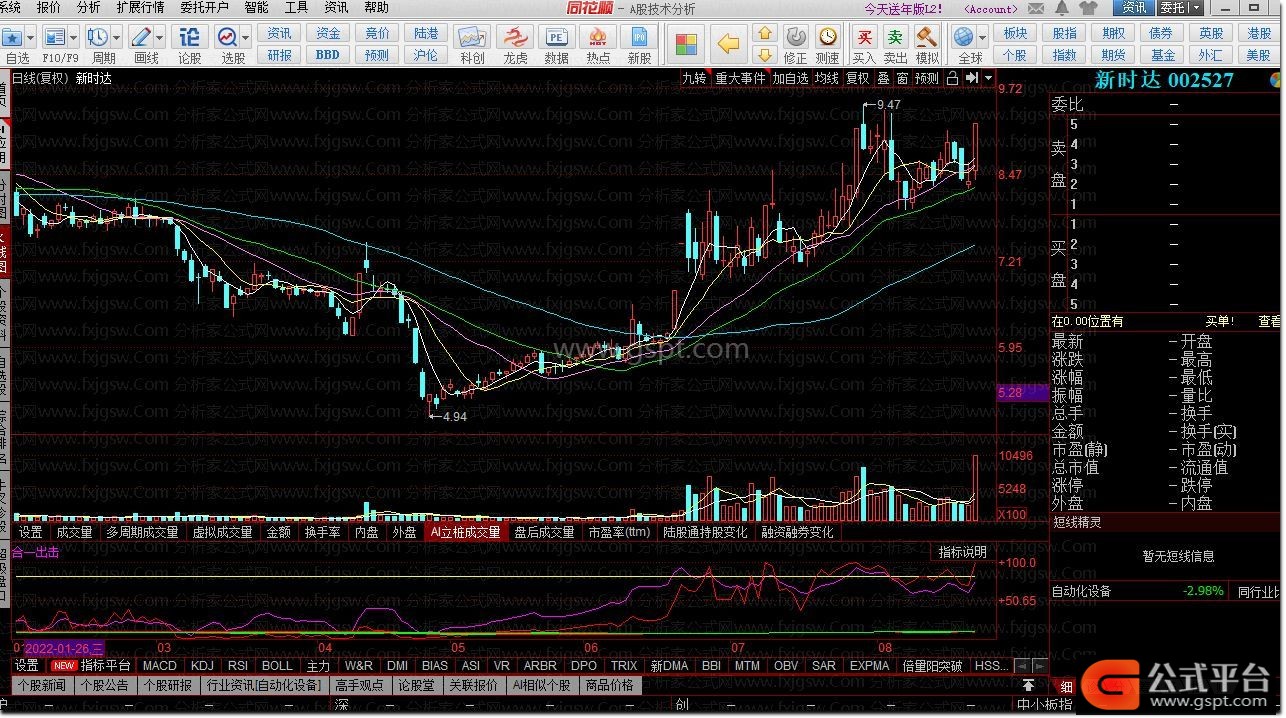Click the 测速 speed test clock icon
This screenshot has width=1286, height=718.
pos(828,38)
